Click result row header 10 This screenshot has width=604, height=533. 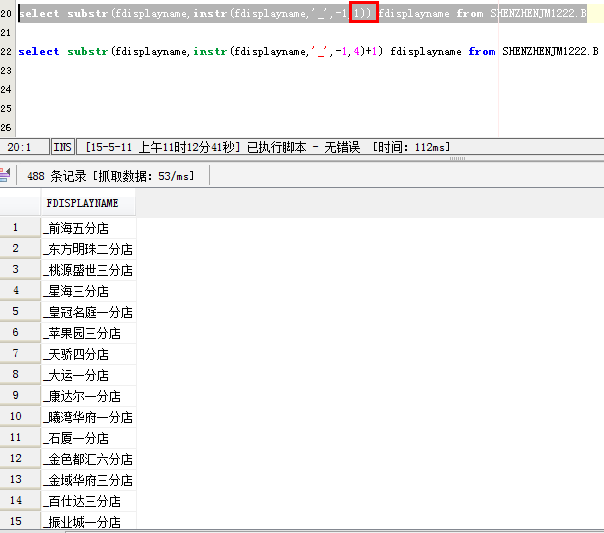[20, 416]
